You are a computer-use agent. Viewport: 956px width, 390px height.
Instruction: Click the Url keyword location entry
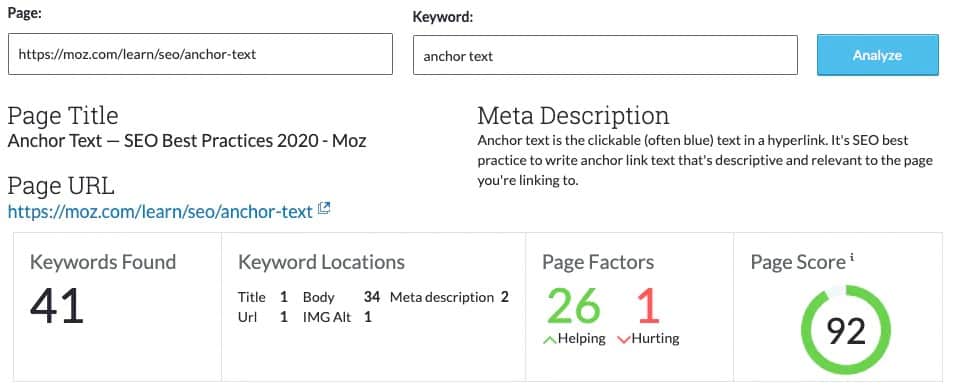coord(262,317)
